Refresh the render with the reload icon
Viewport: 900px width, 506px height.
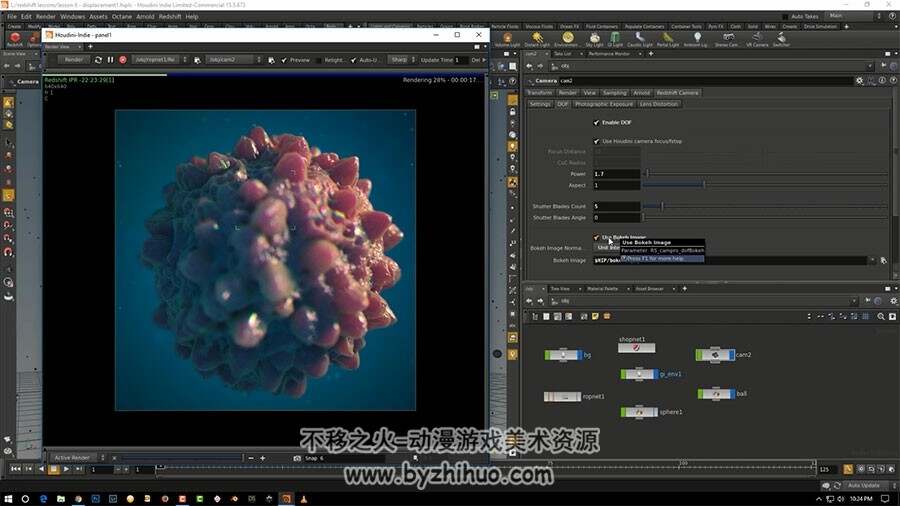click(98, 60)
